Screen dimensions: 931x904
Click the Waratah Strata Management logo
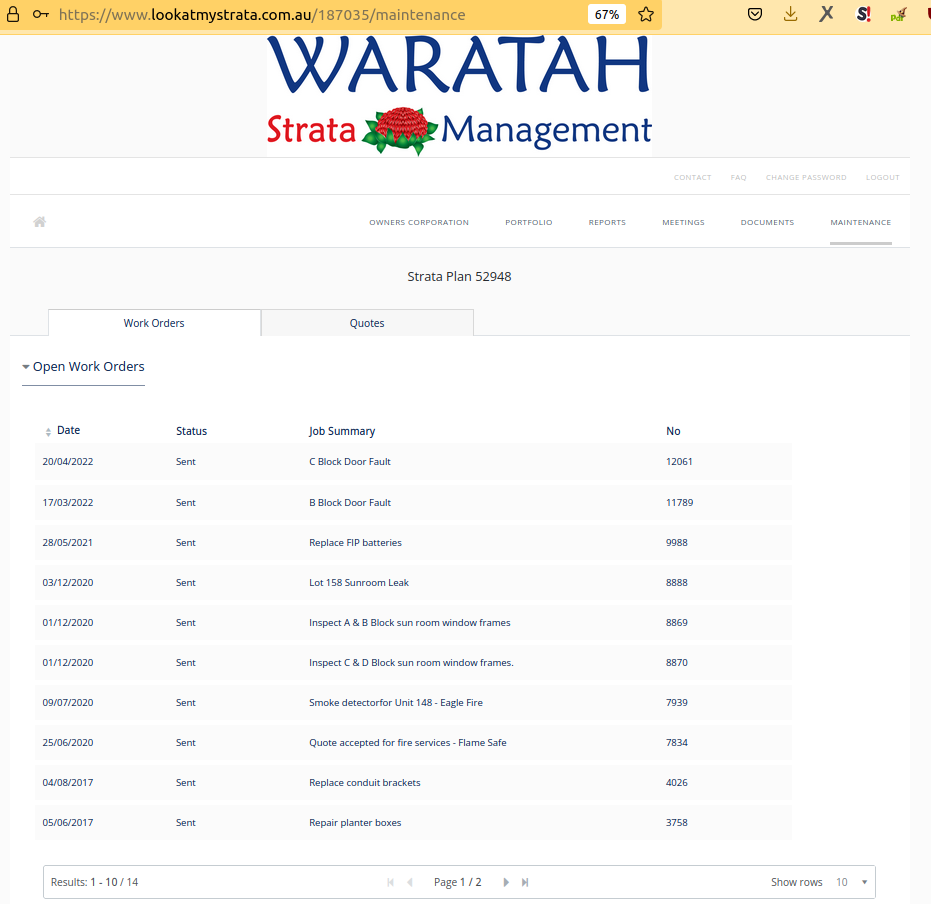pyautogui.click(x=459, y=95)
